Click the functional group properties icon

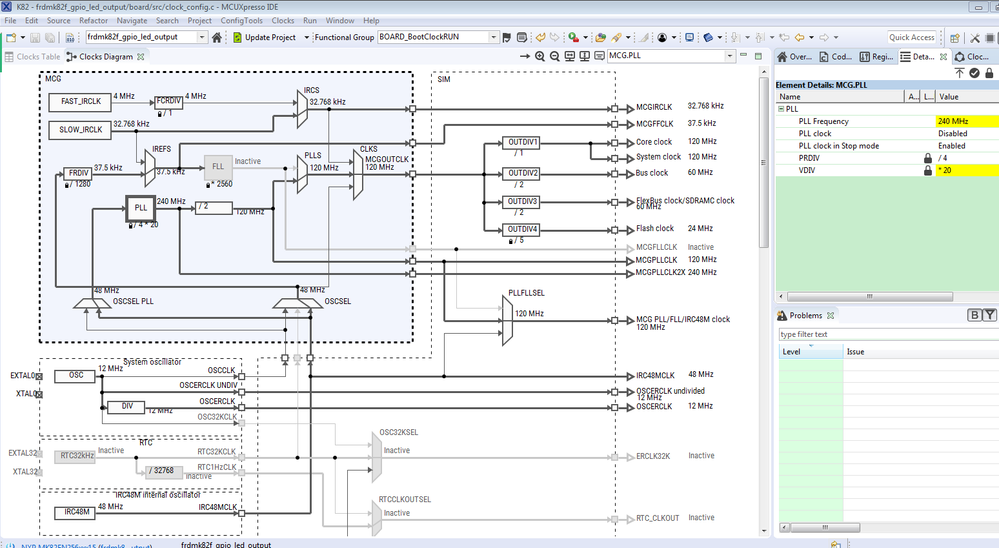tap(522, 38)
